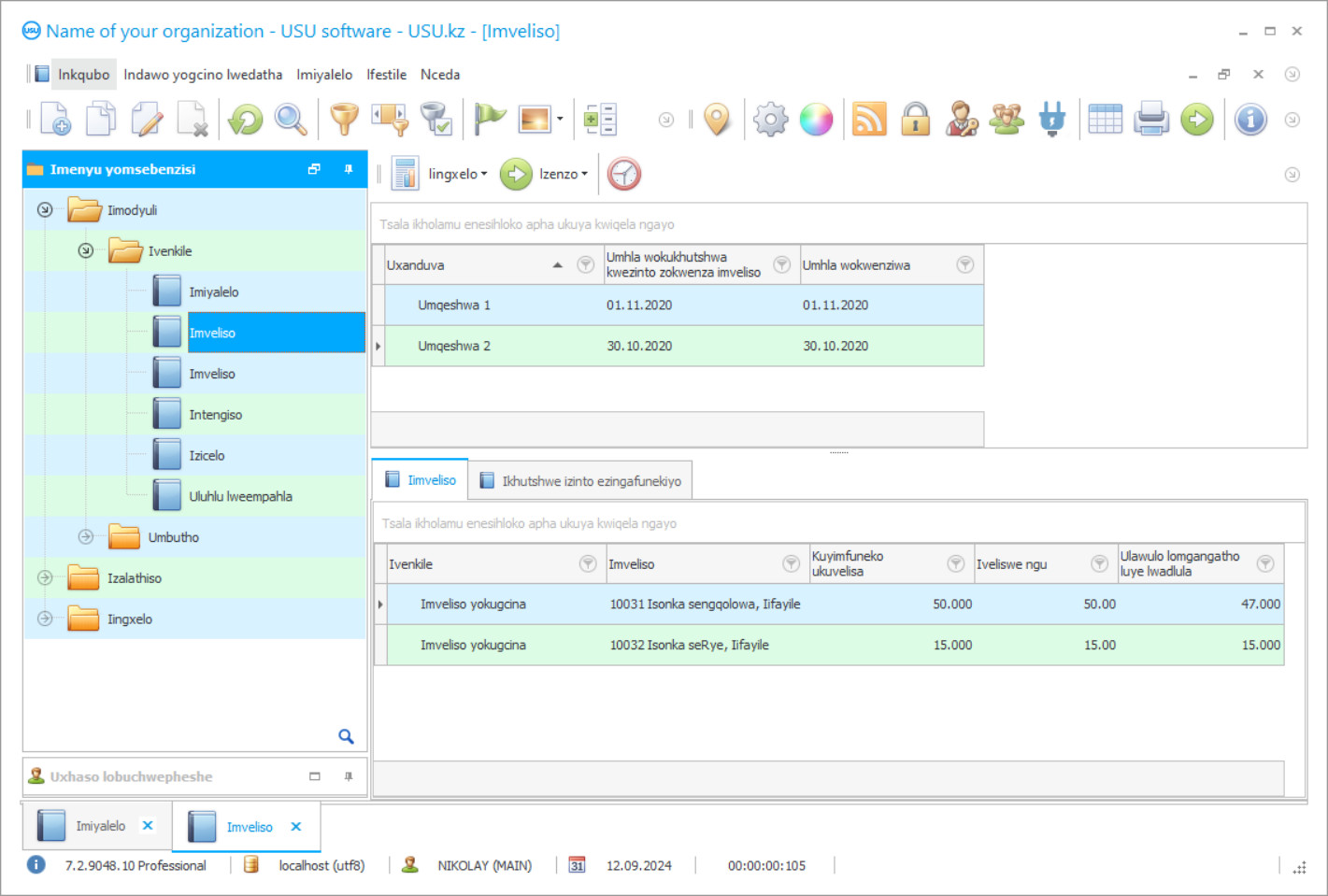Toggle the filter on Uxanduva column
The height and width of the screenshot is (896, 1328).
586,265
